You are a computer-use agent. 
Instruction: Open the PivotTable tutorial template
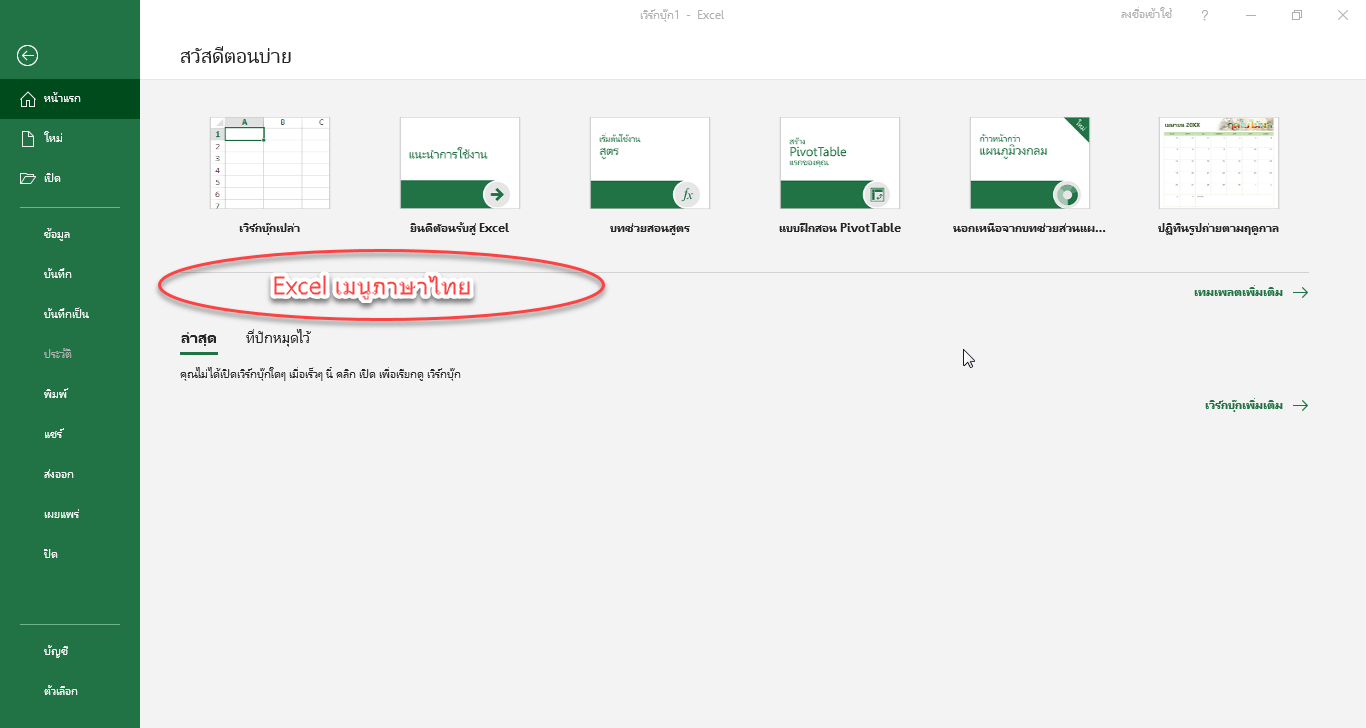click(840, 163)
